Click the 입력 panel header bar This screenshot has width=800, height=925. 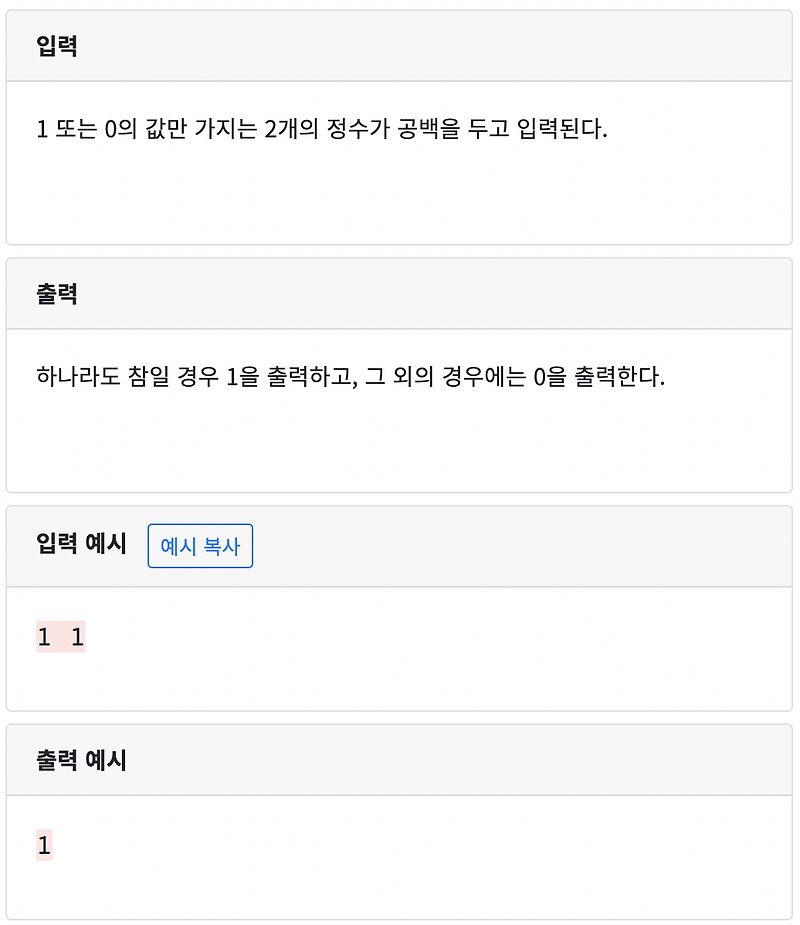400,42
